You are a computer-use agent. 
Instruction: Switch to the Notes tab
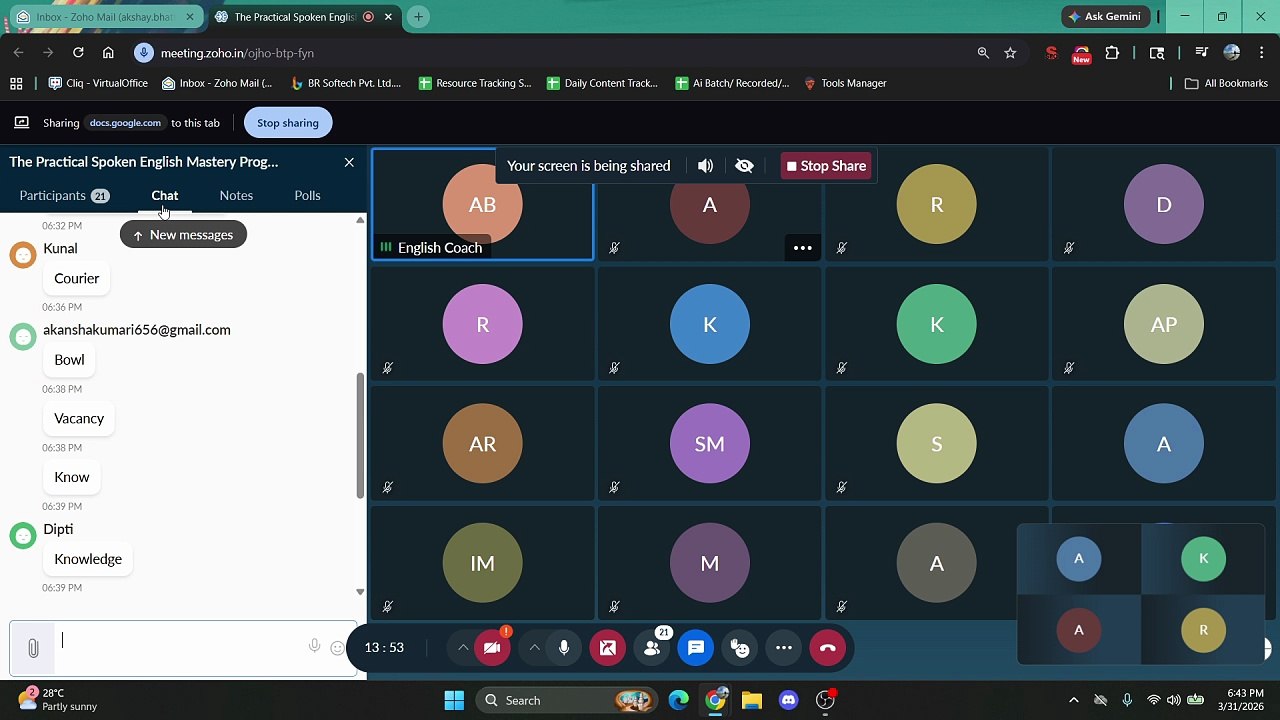pos(236,195)
